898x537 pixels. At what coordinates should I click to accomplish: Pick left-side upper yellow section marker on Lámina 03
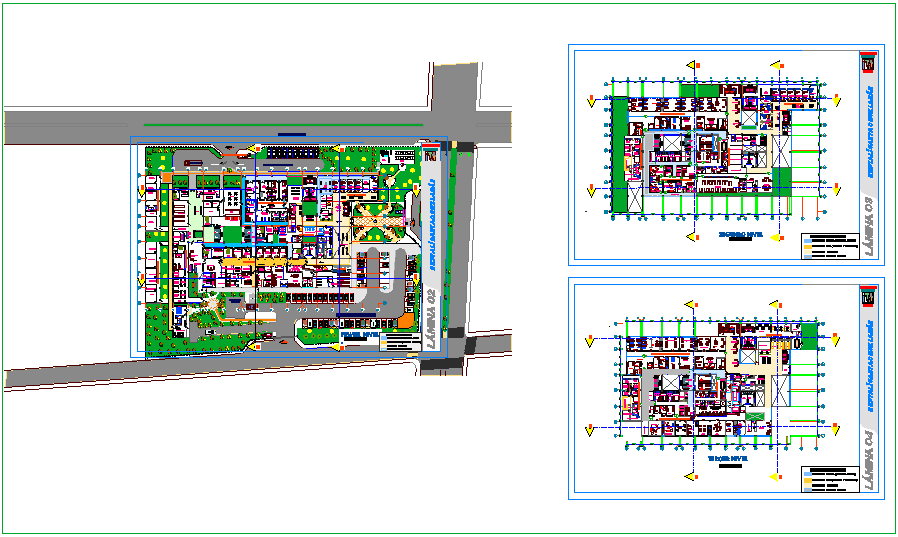pos(592,98)
